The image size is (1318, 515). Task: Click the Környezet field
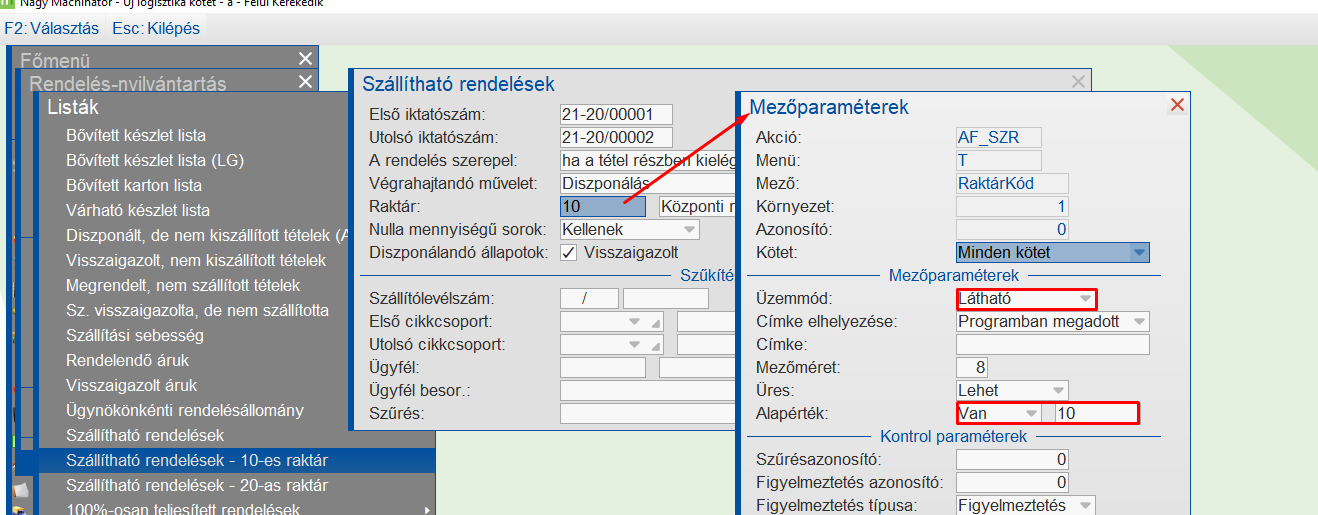point(1012,207)
